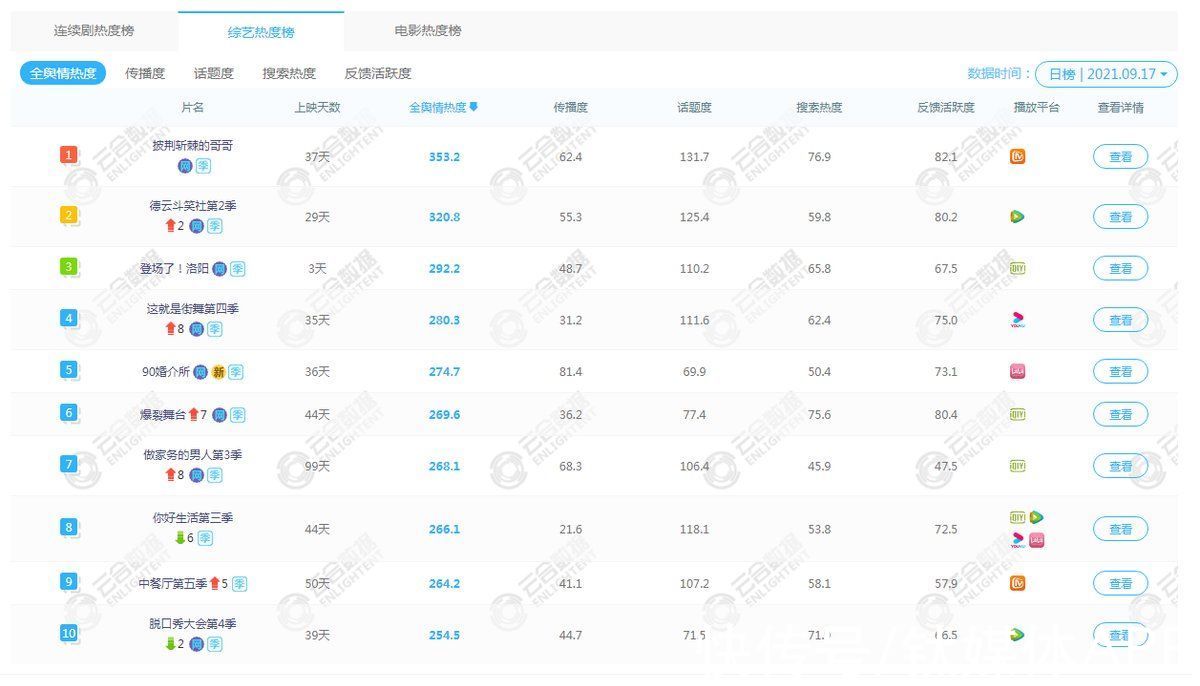Image resolution: width=1200 pixels, height=686 pixels.
Task: Open the 日榜 2021.09.17 date dropdown
Action: [1106, 74]
